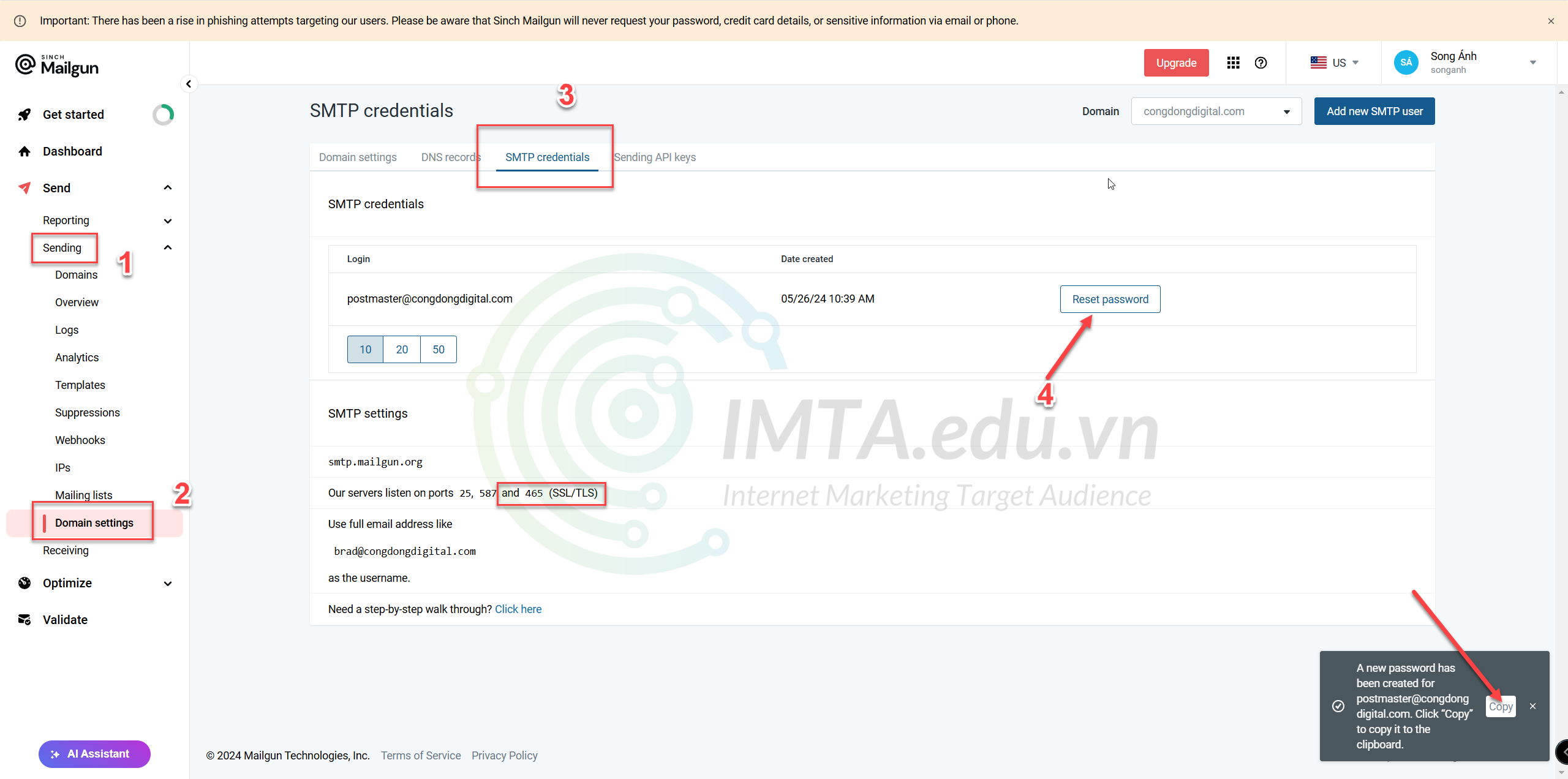Open Validate in sidebar

tap(65, 620)
